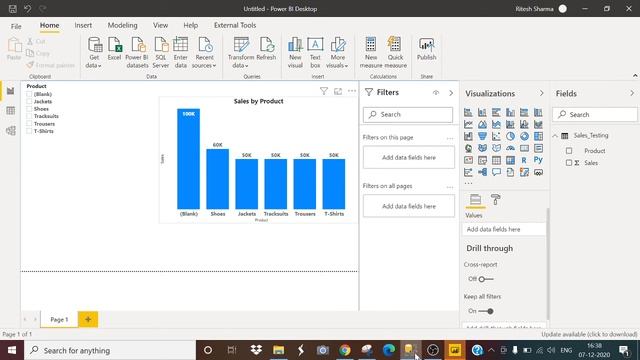The image size is (640, 360).
Task: Switch to Report view in left sidebar
Action: click(11, 91)
